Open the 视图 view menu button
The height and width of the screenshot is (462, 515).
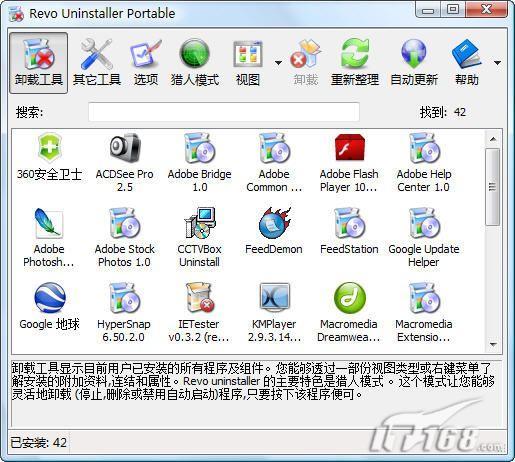pyautogui.click(x=248, y=63)
